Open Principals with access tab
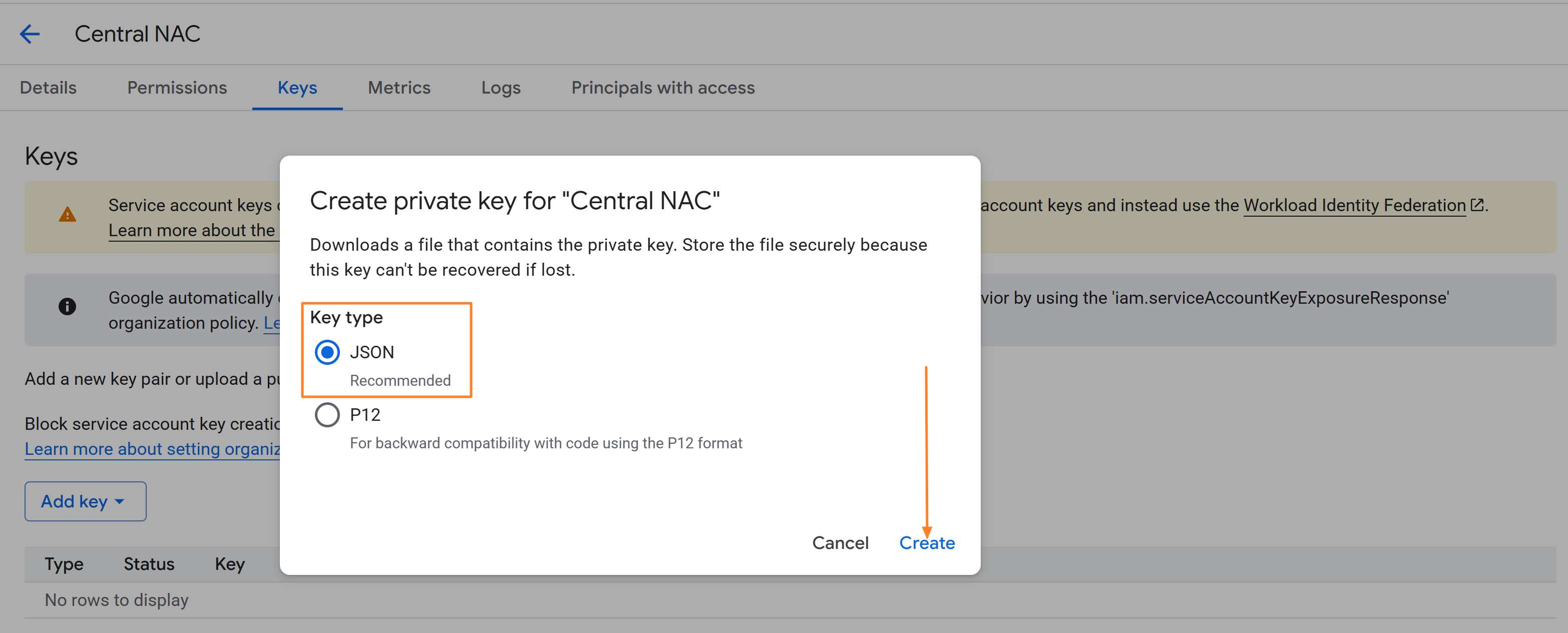Screen dimensions: 1568x633 pos(663,88)
